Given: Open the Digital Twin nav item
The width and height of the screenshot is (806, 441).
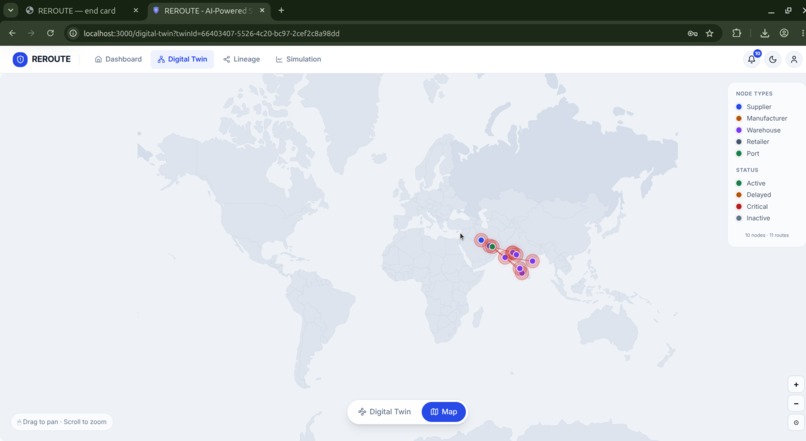Looking at the screenshot, I should pos(182,59).
